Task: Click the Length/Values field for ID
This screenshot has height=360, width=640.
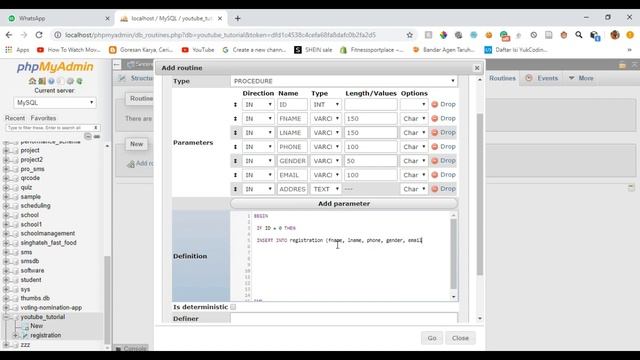Action: [x=370, y=104]
